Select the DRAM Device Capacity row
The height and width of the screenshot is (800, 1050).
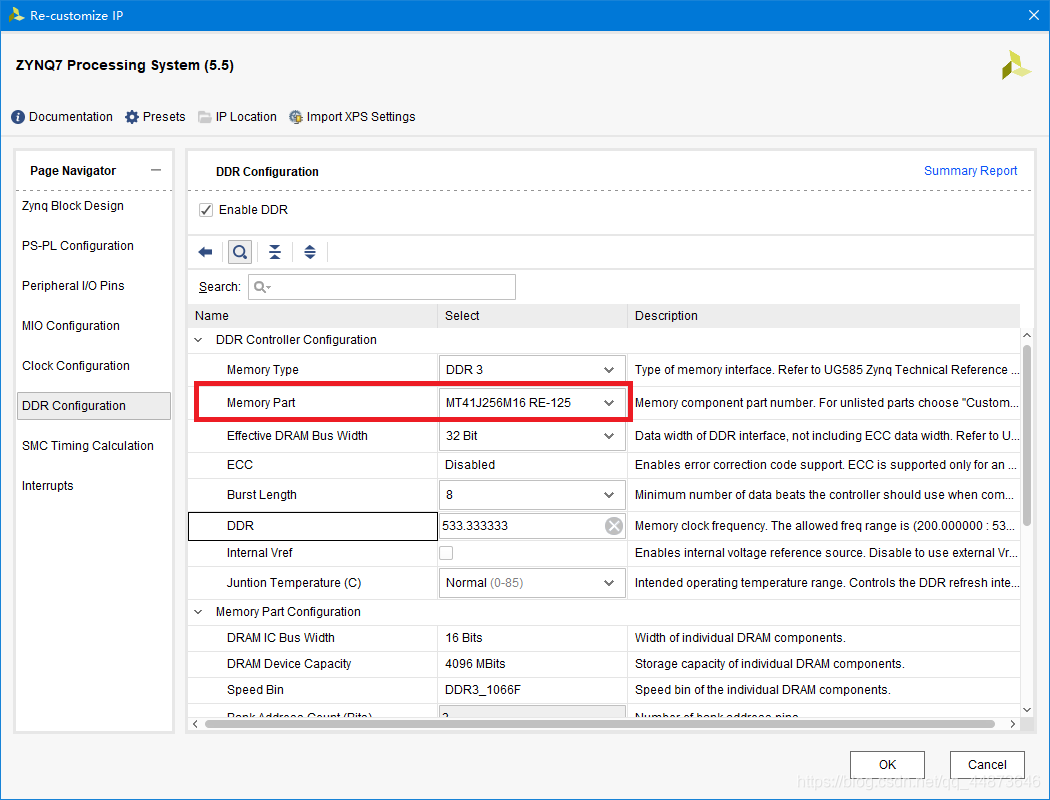(x=604, y=664)
